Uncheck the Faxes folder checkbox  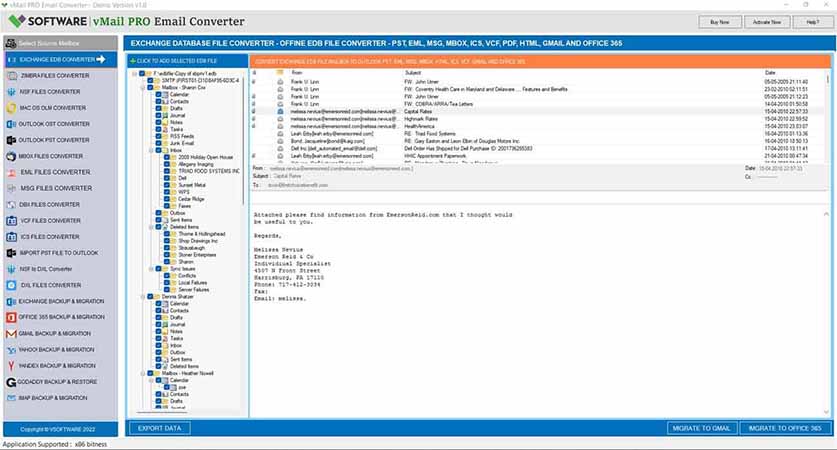[x=167, y=206]
